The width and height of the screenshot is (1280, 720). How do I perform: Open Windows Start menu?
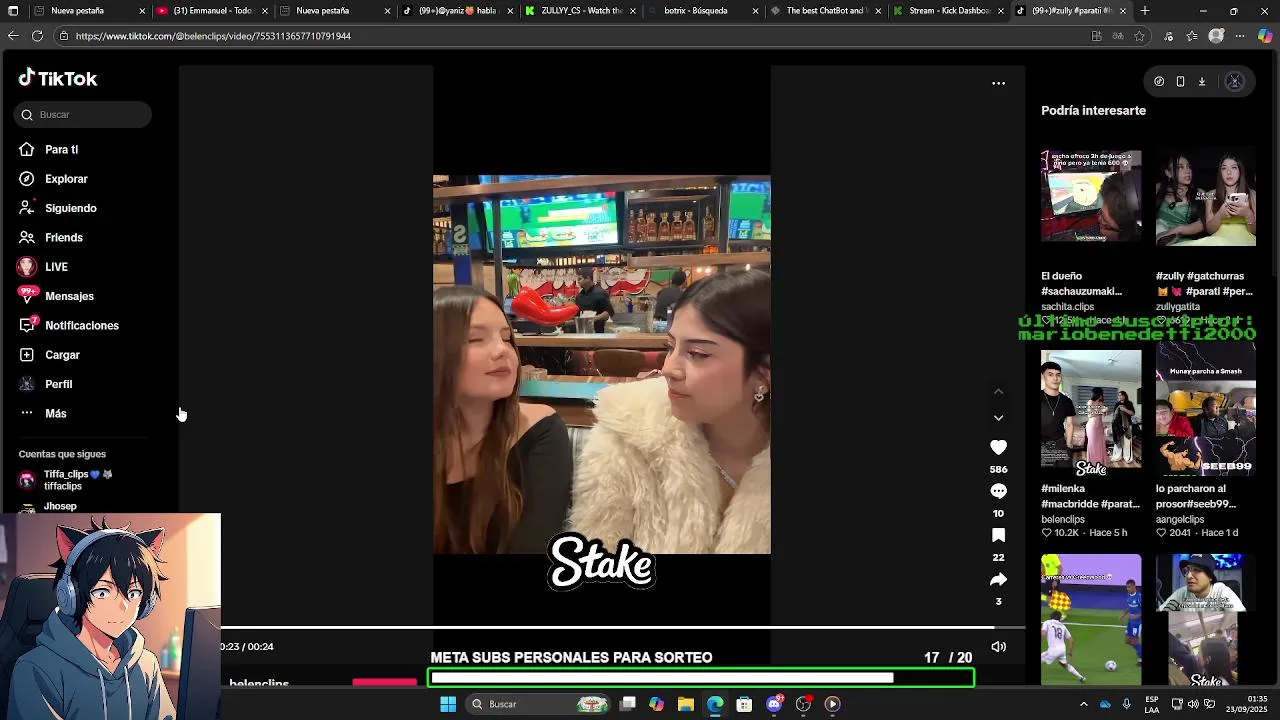[448, 704]
